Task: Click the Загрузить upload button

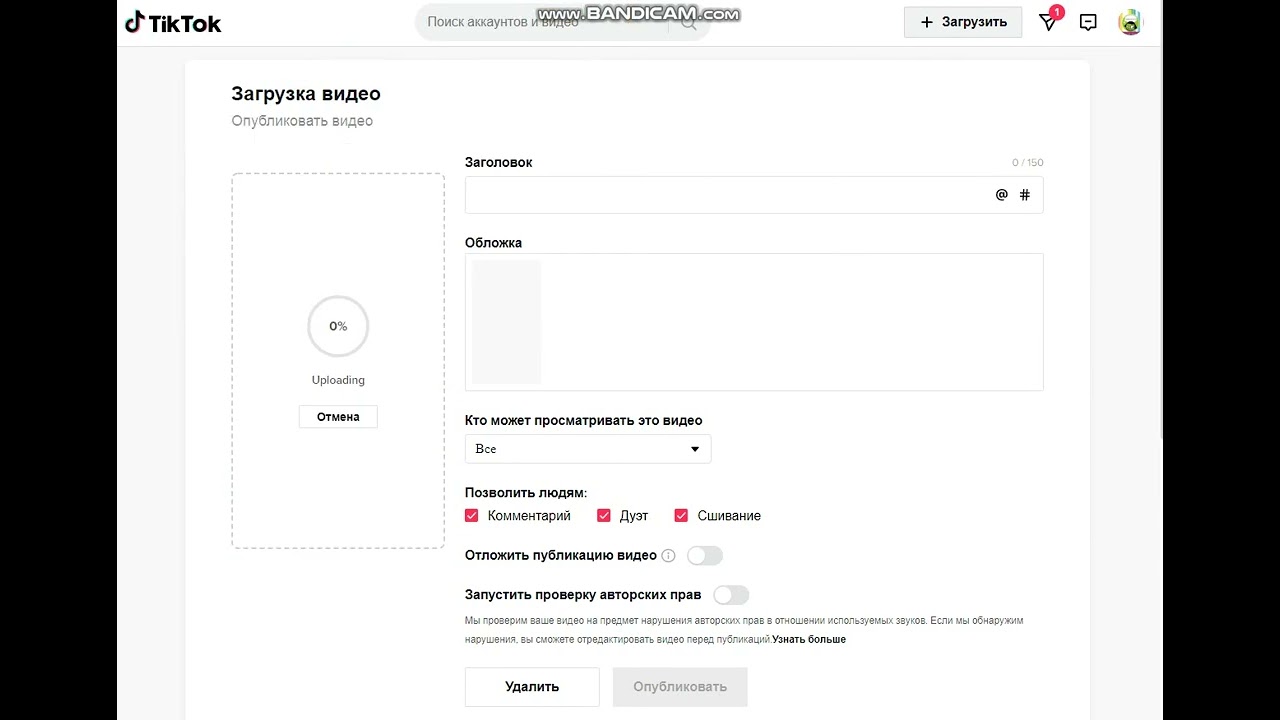Action: pyautogui.click(x=963, y=22)
